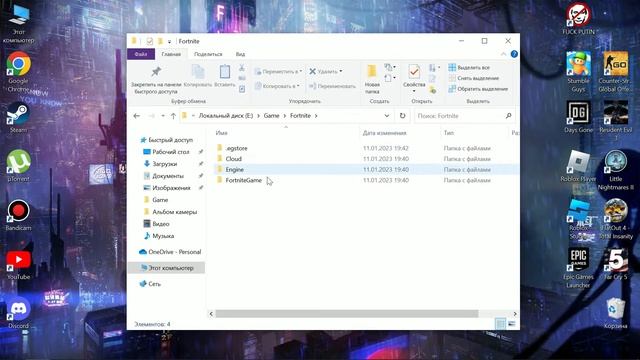Click the horizontal scrollbar in file list
640x360 pixels.
pos(347,313)
